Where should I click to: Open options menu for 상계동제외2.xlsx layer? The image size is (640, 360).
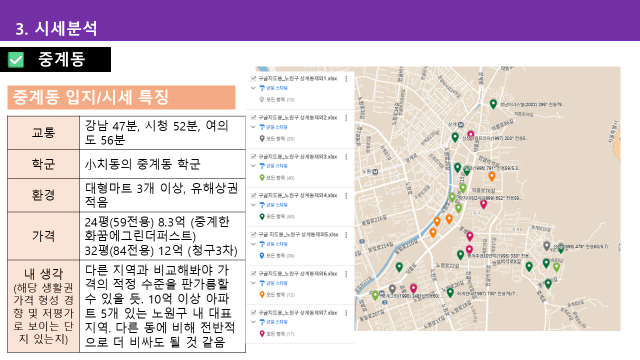(346, 118)
